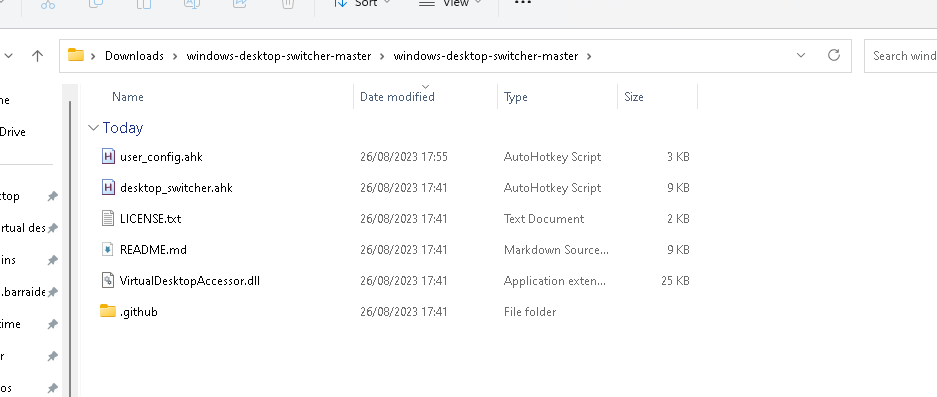937x397 pixels.
Task: Expand the address bar history dropdown
Action: pos(801,56)
